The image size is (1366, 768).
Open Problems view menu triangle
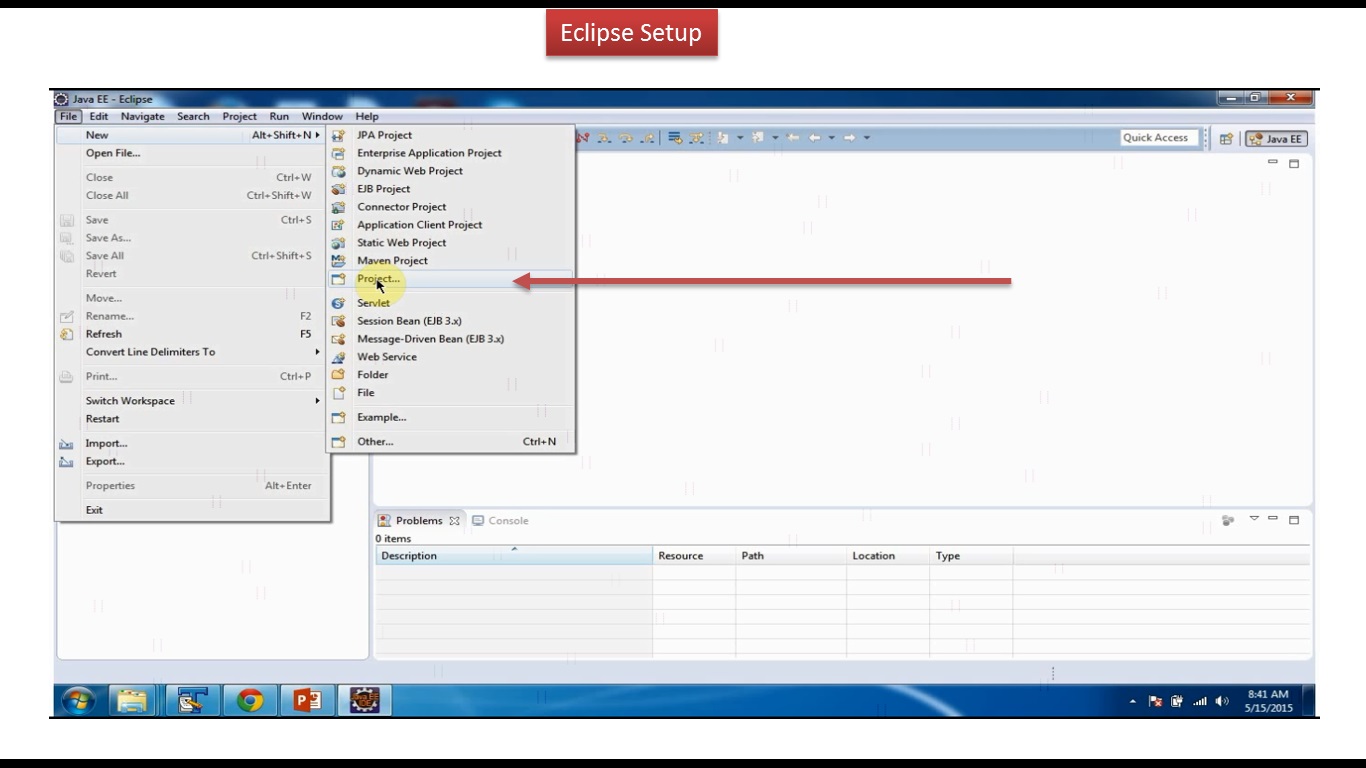(1254, 519)
